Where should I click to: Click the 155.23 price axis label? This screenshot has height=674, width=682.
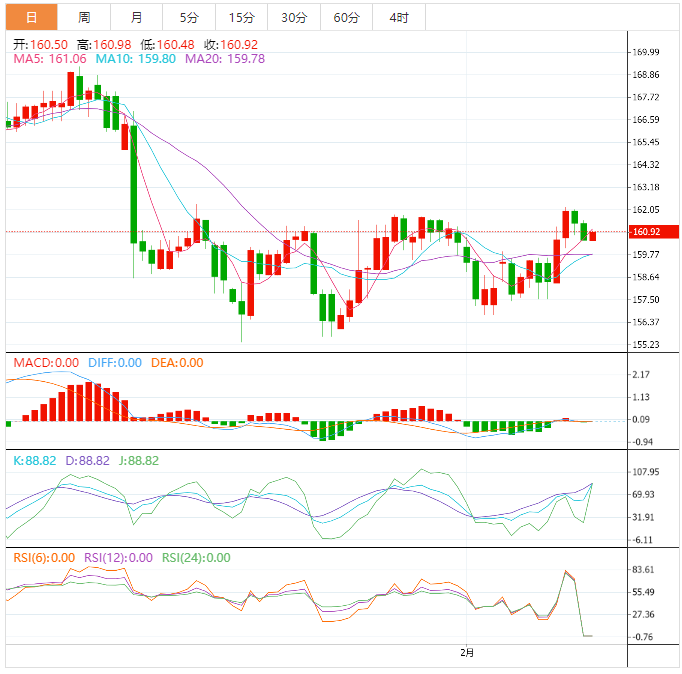pos(645,344)
